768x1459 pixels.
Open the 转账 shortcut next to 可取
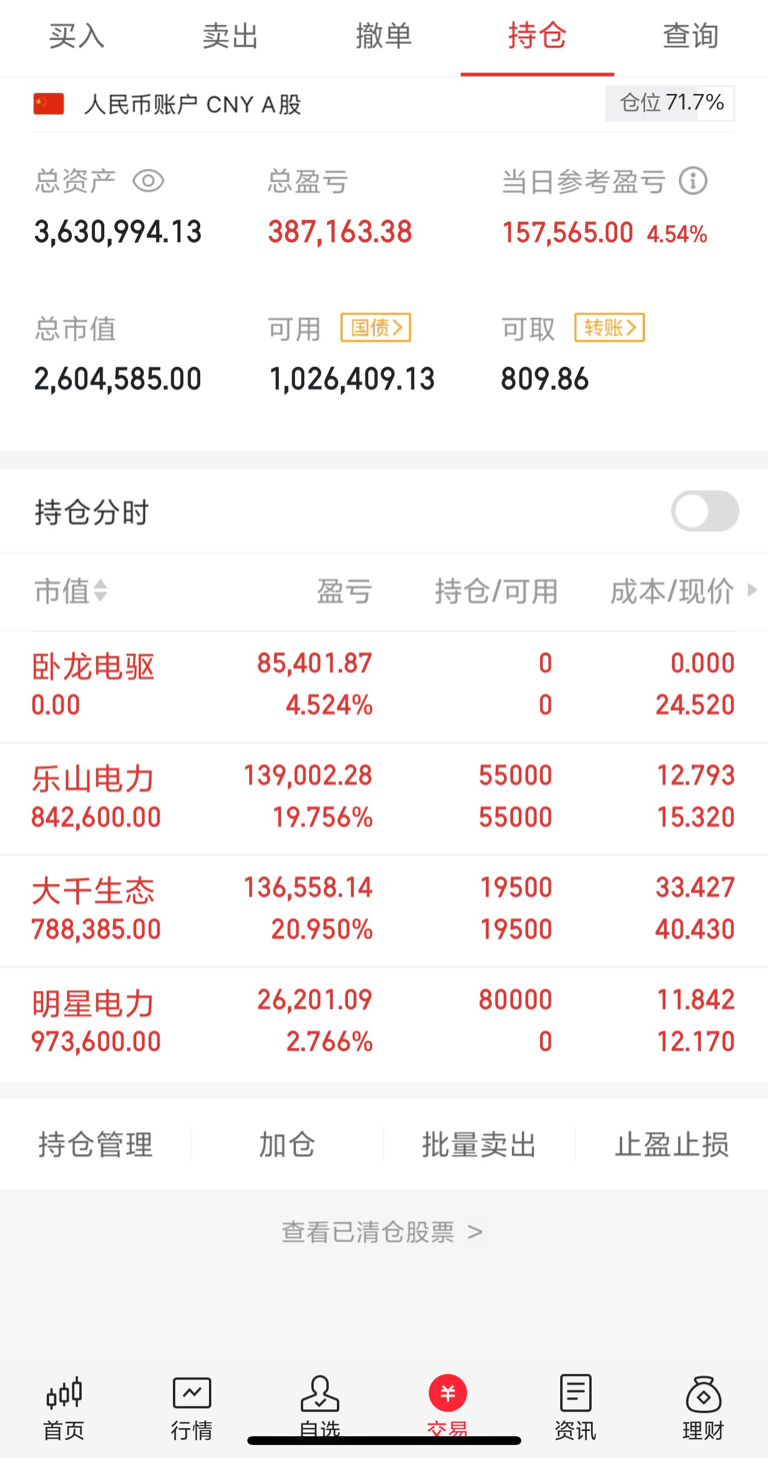(x=609, y=327)
